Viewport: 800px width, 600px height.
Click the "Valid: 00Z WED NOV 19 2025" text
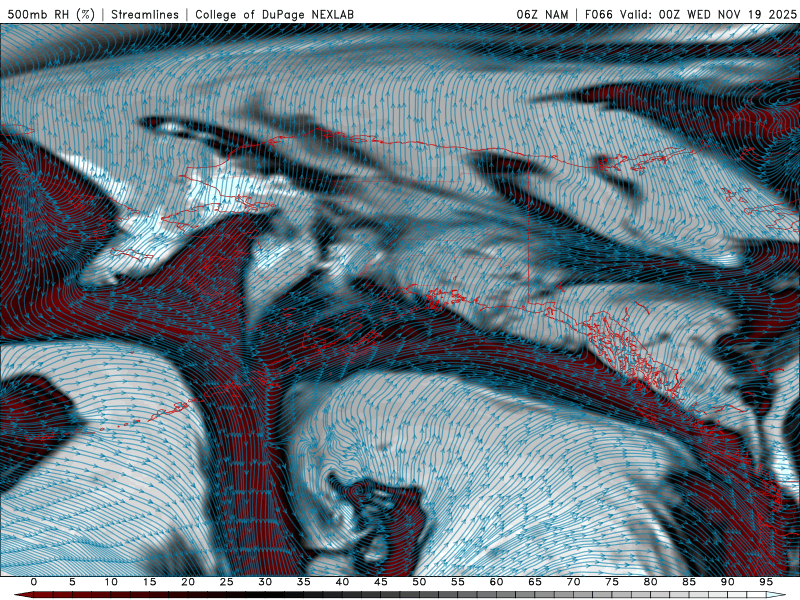709,15
